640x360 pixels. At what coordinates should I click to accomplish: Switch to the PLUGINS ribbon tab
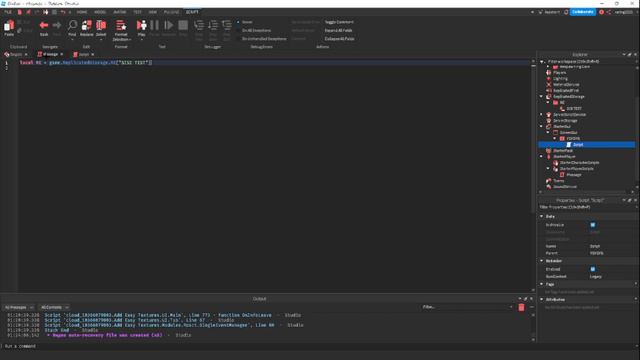(x=171, y=12)
